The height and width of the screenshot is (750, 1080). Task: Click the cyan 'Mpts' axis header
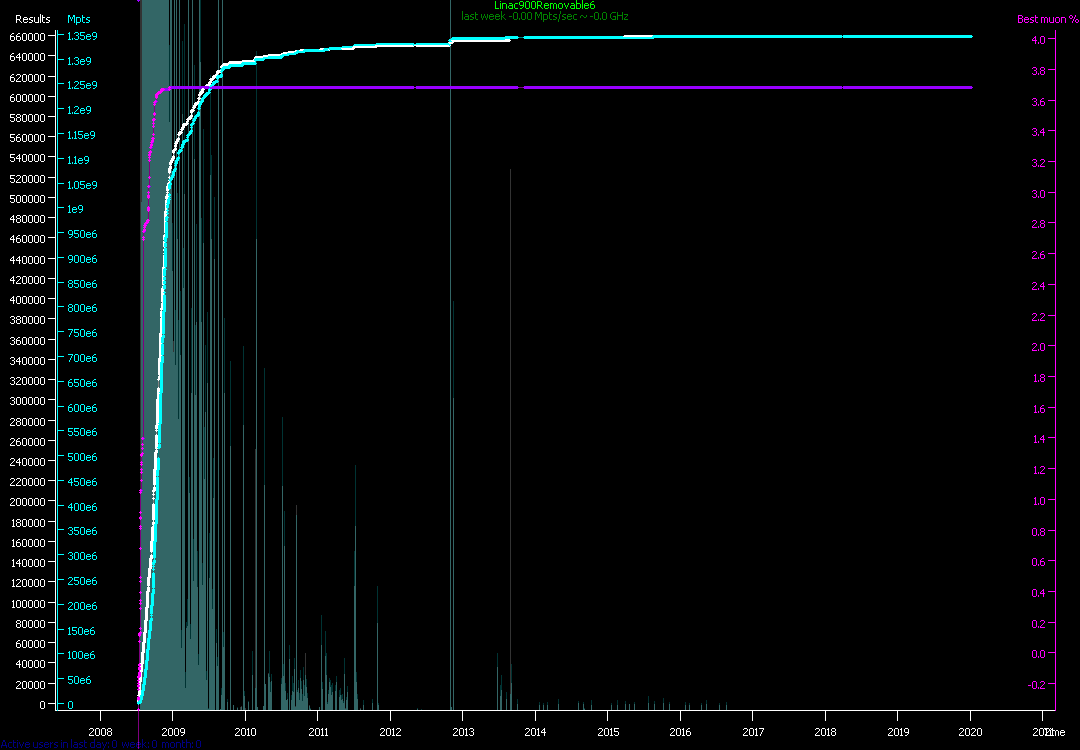tap(79, 19)
